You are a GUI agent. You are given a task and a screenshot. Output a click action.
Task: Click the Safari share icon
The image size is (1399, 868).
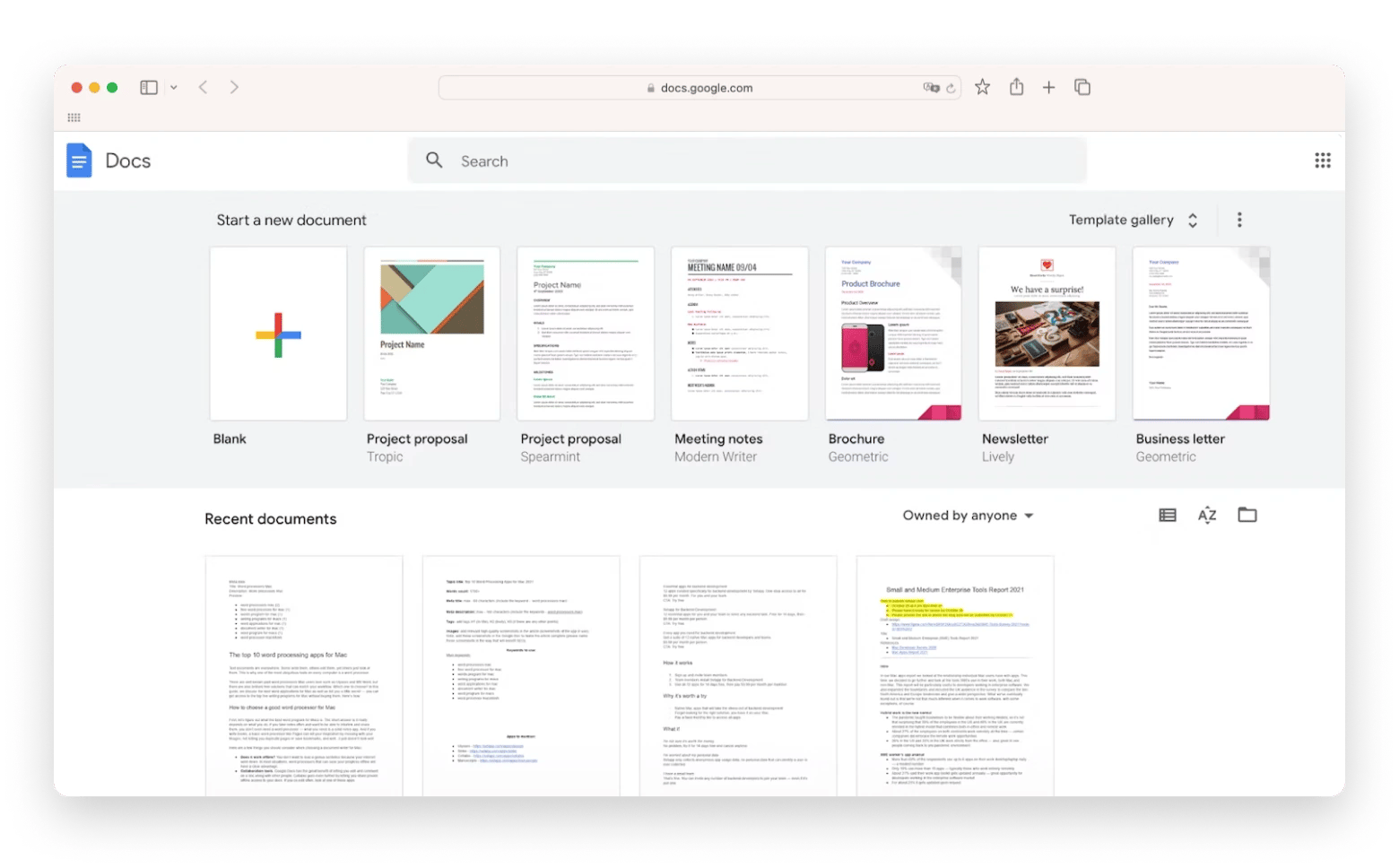1016,87
